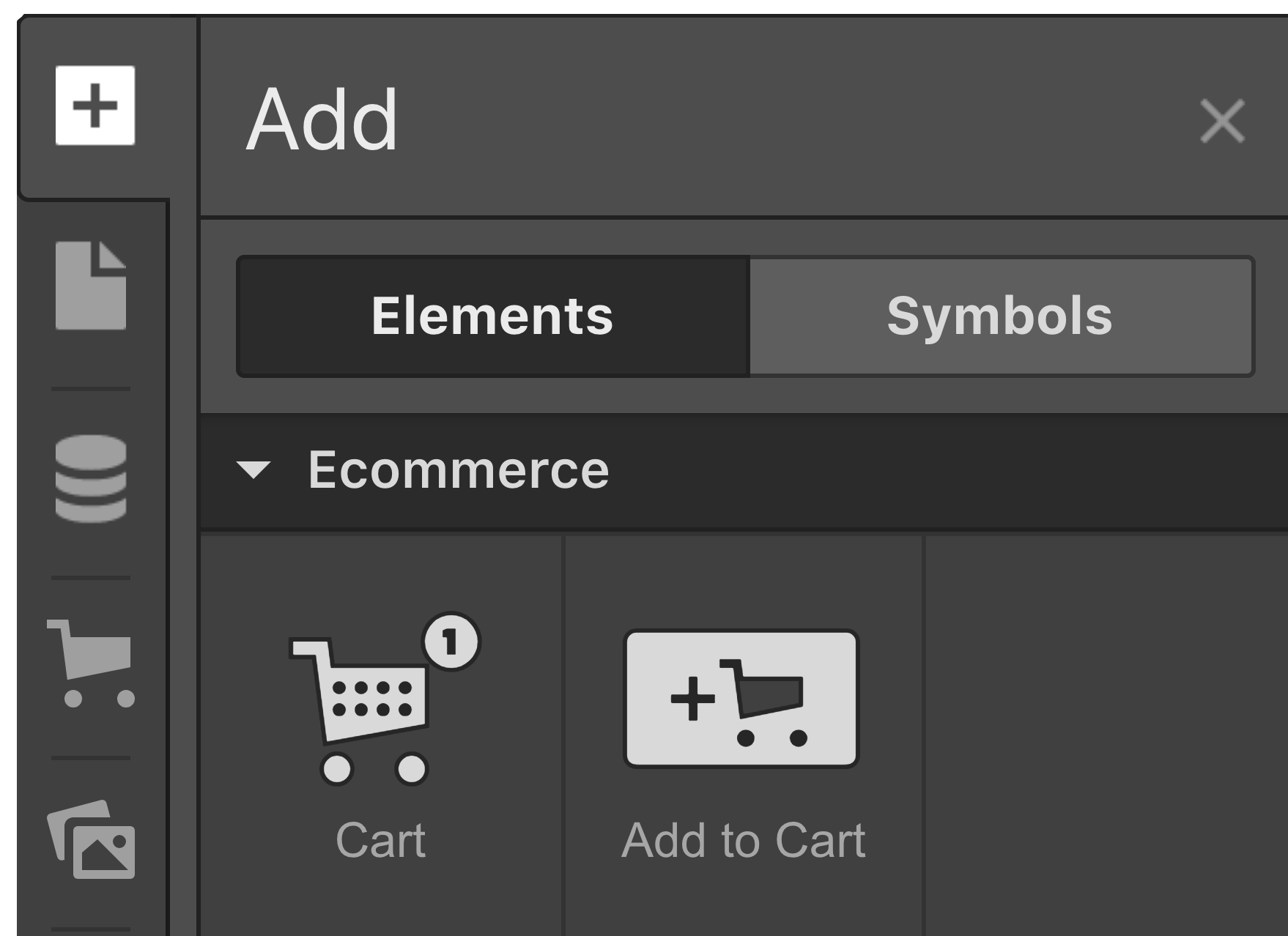
Task: Open the Add panel plus icon
Action: click(x=95, y=105)
